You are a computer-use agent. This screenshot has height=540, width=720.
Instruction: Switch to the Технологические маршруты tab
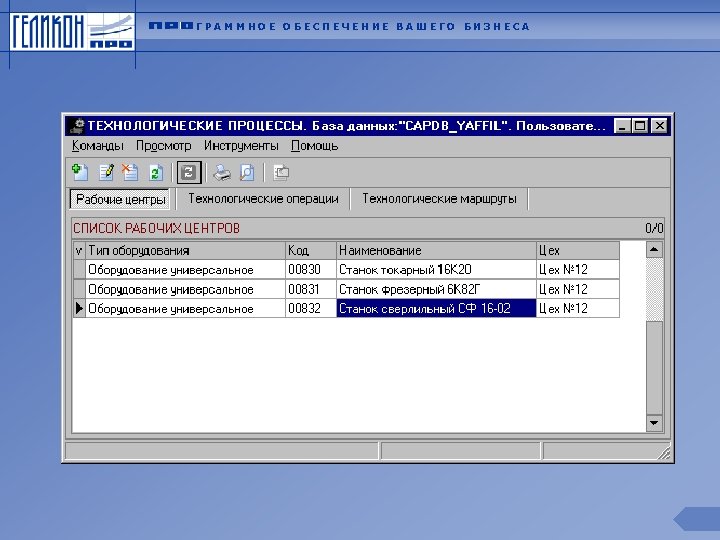click(439, 199)
